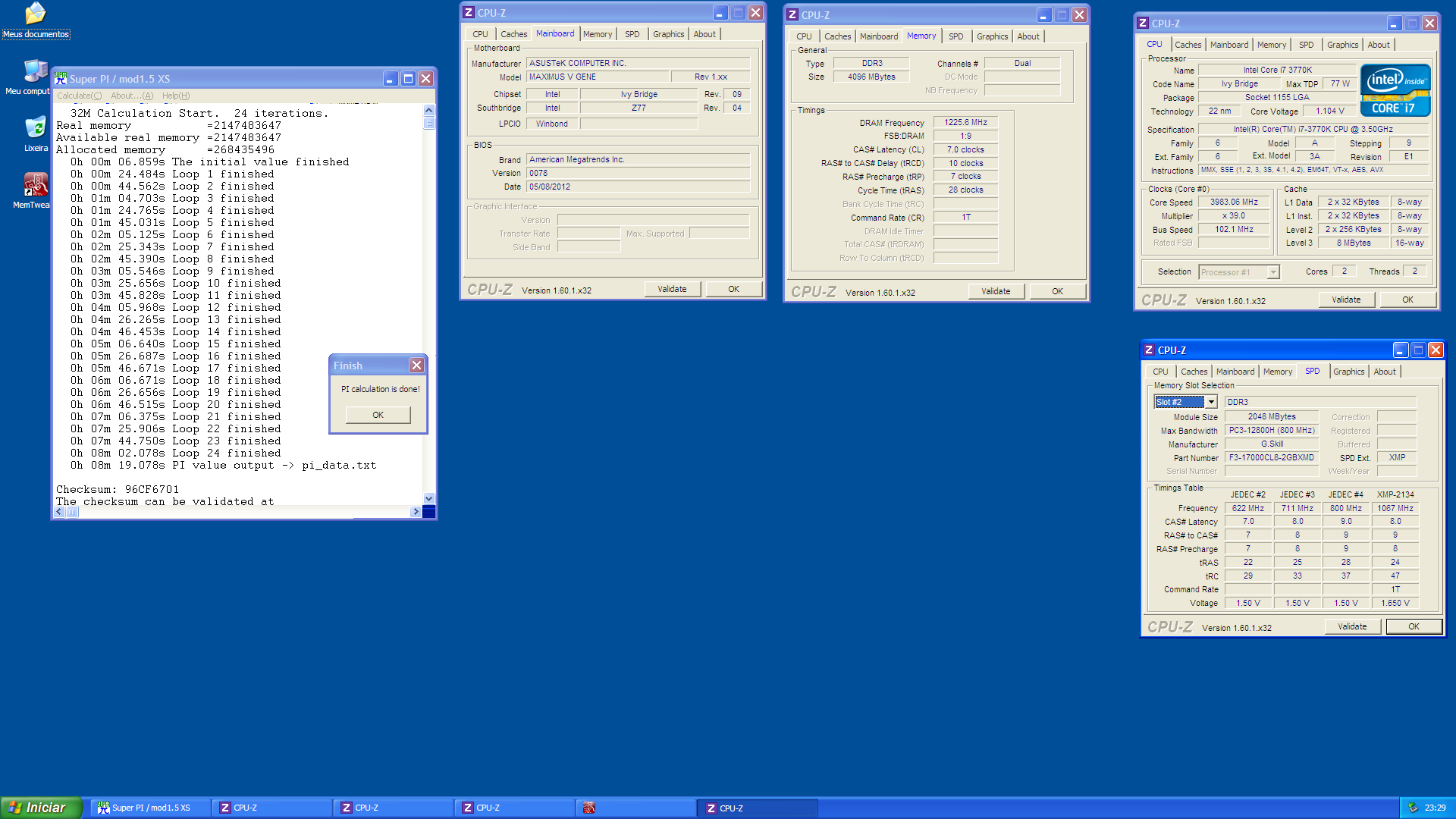The height and width of the screenshot is (819, 1456).
Task: Switch to Mainboard tab in Memory window
Action: (879, 36)
